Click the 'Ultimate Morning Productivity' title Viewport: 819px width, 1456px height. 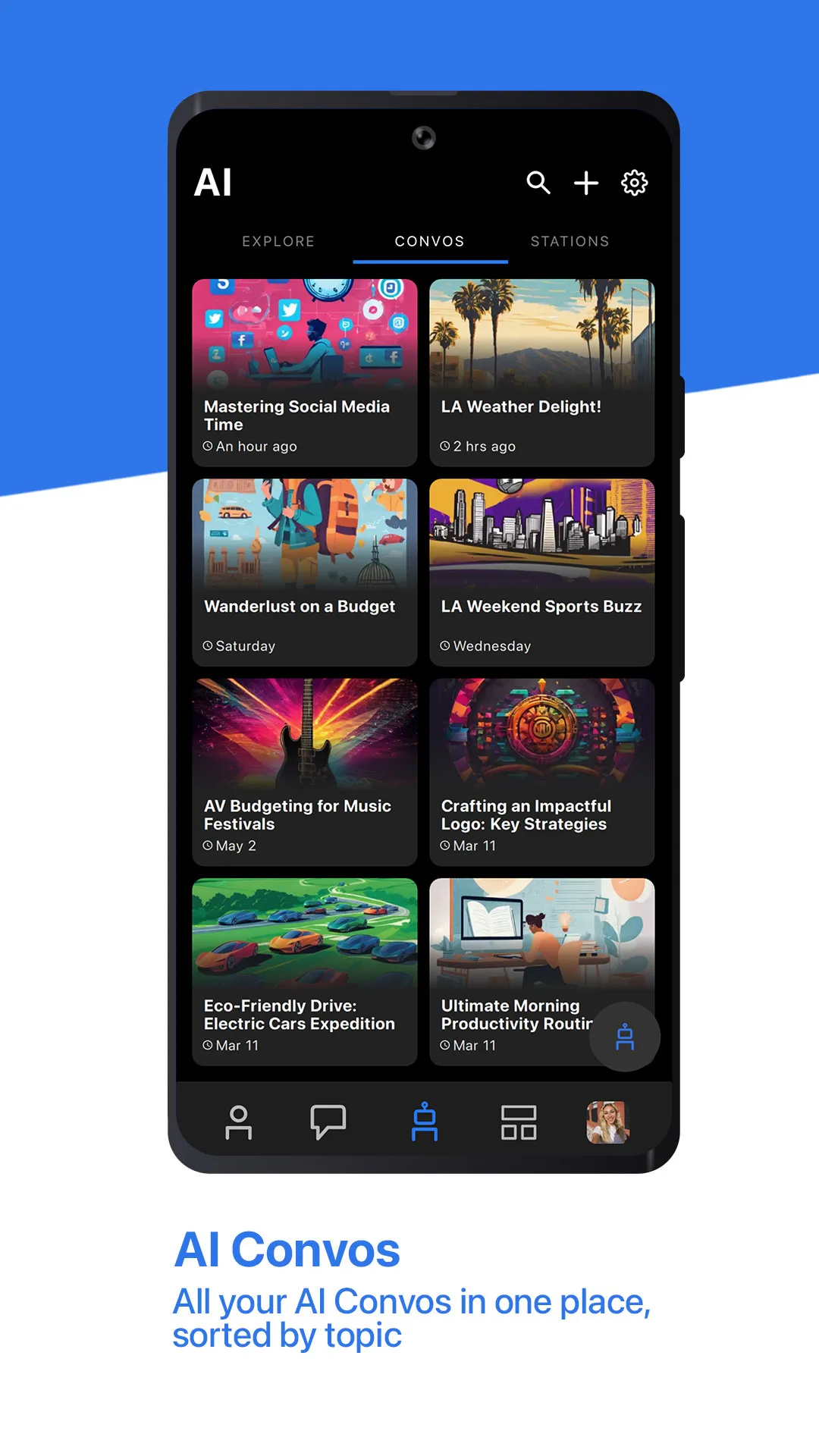[x=517, y=1015]
